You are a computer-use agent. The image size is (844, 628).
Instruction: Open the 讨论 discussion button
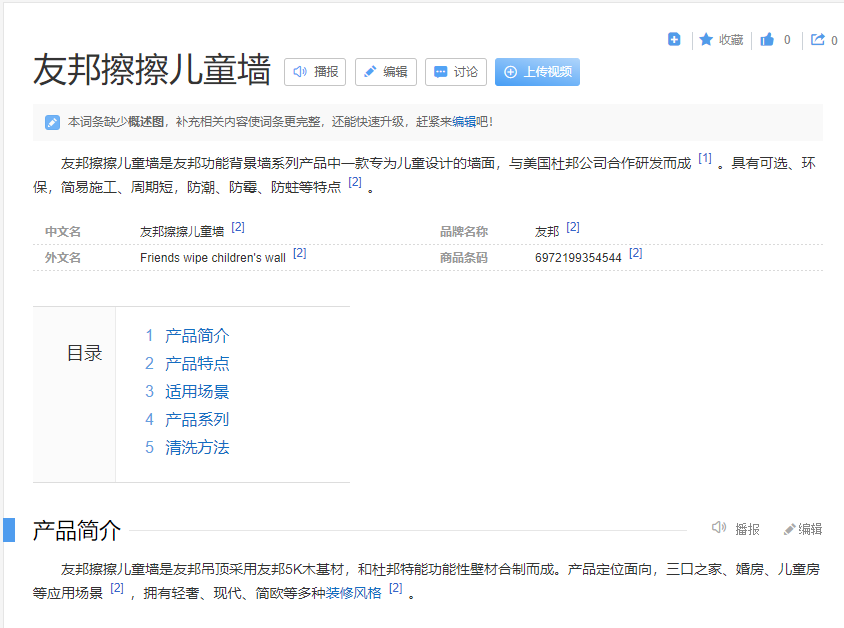point(456,72)
